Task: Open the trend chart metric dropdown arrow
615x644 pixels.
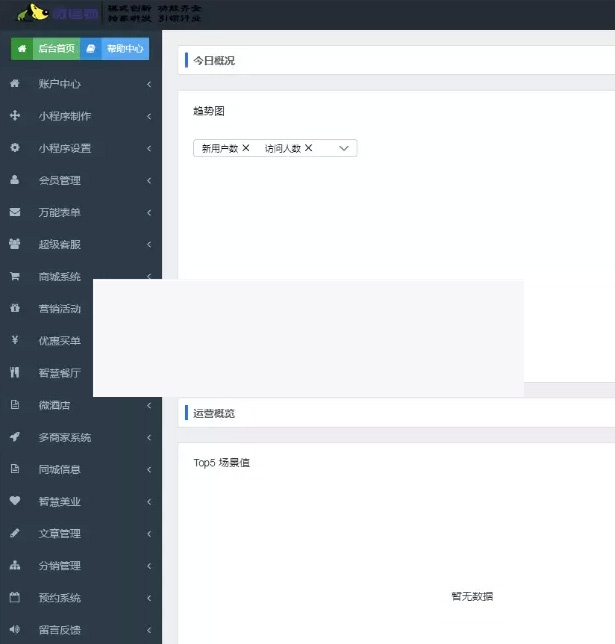Action: click(344, 148)
